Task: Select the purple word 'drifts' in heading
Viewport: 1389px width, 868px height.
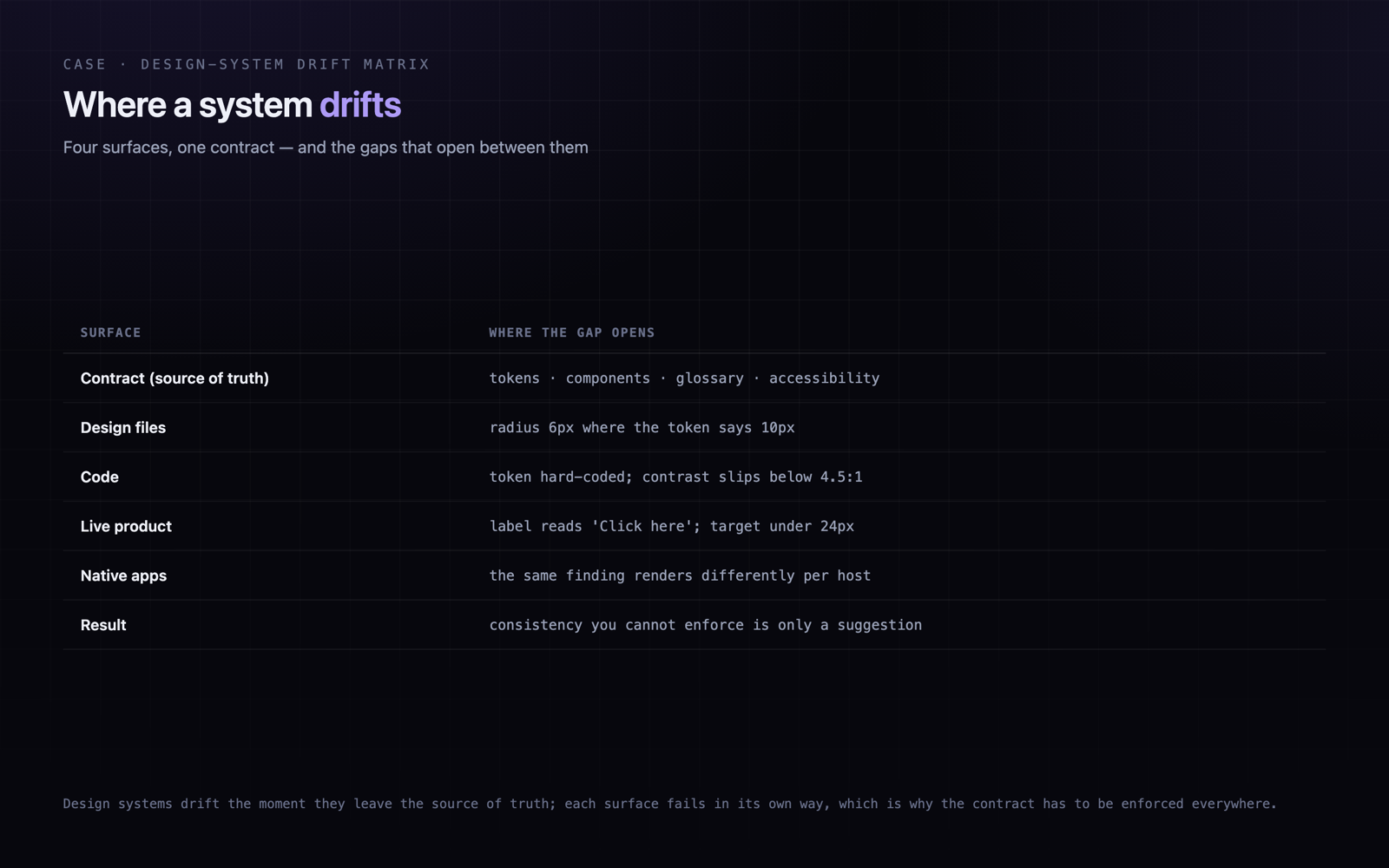Action: (x=360, y=105)
